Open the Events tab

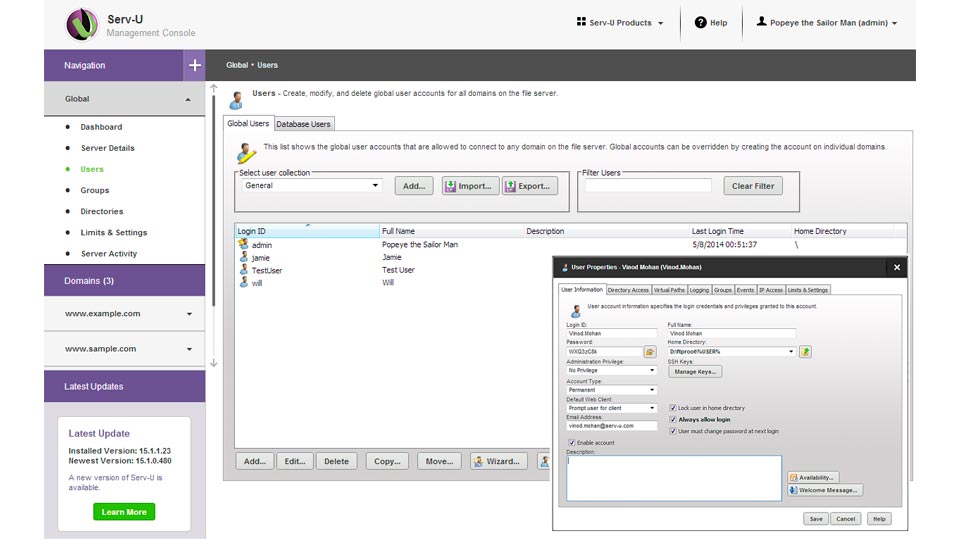pyautogui.click(x=745, y=290)
